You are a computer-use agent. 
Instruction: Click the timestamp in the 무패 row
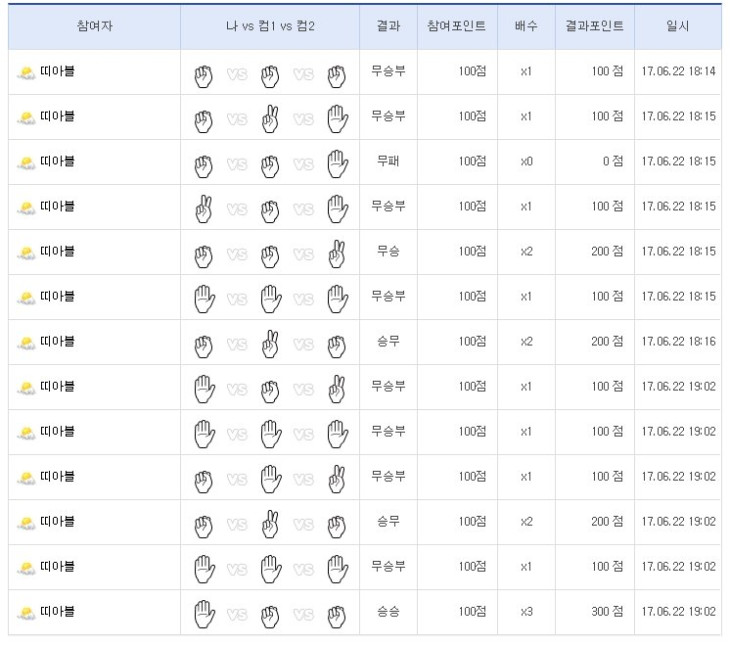point(678,161)
